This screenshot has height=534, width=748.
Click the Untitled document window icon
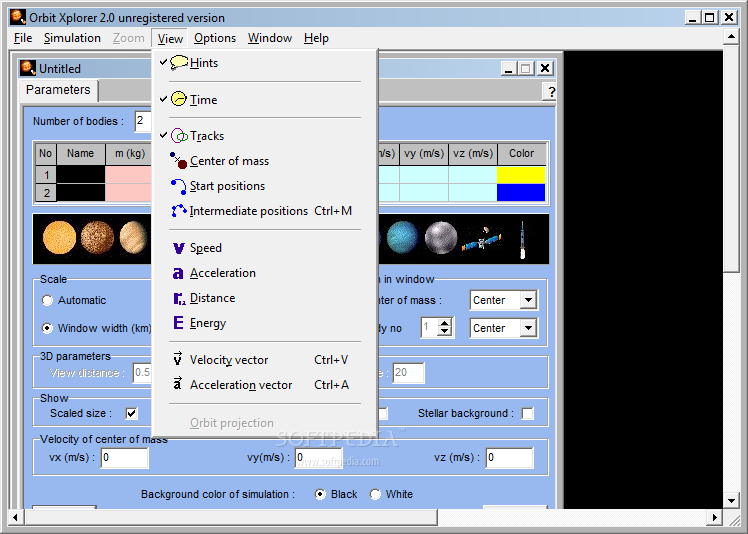[x=28, y=68]
